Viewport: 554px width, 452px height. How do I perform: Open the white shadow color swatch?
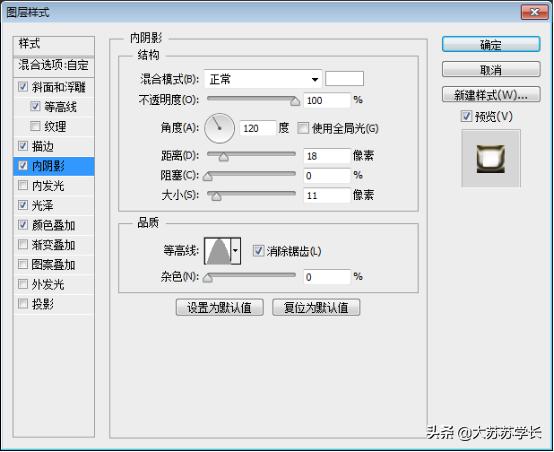pos(344,78)
